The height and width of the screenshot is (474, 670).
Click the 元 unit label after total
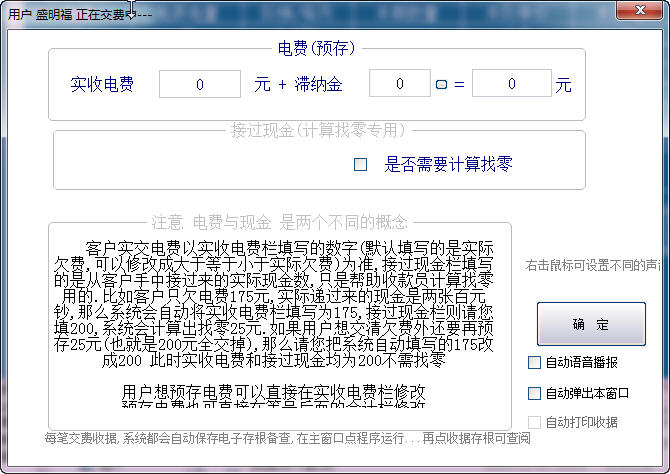563,85
